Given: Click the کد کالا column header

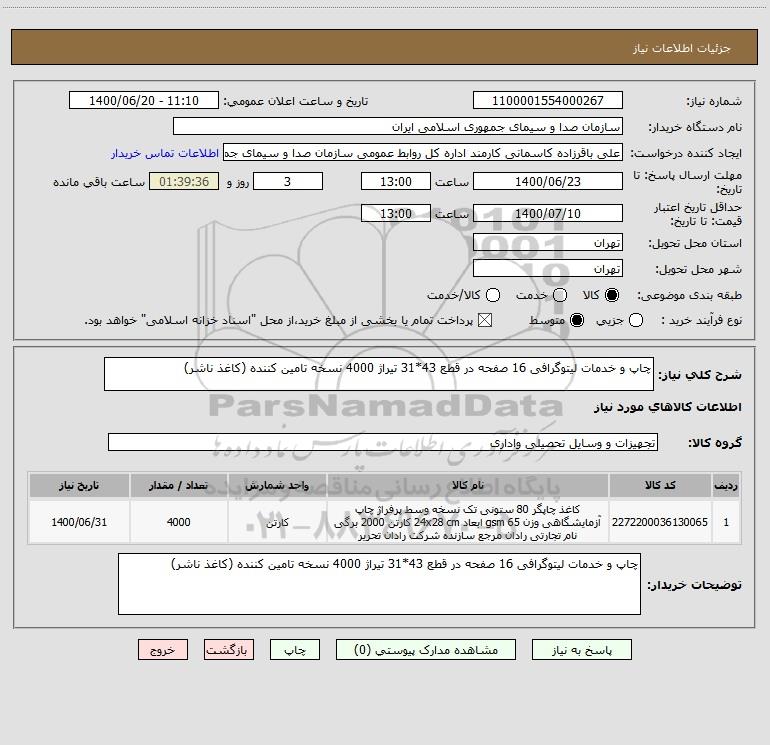Looking at the screenshot, I should pyautogui.click(x=660, y=485).
